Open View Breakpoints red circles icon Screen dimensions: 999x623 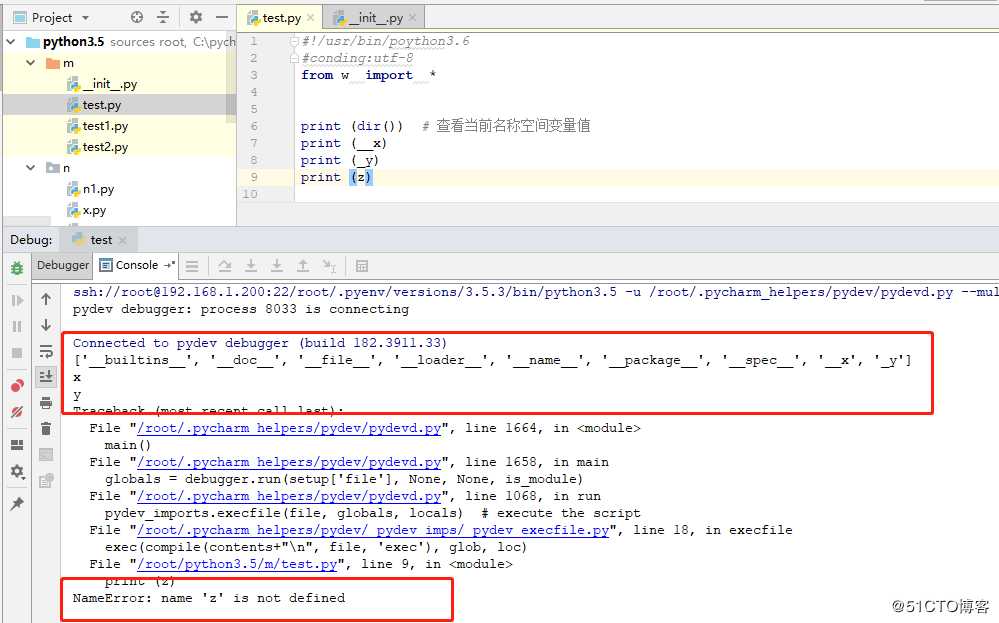tap(17, 385)
